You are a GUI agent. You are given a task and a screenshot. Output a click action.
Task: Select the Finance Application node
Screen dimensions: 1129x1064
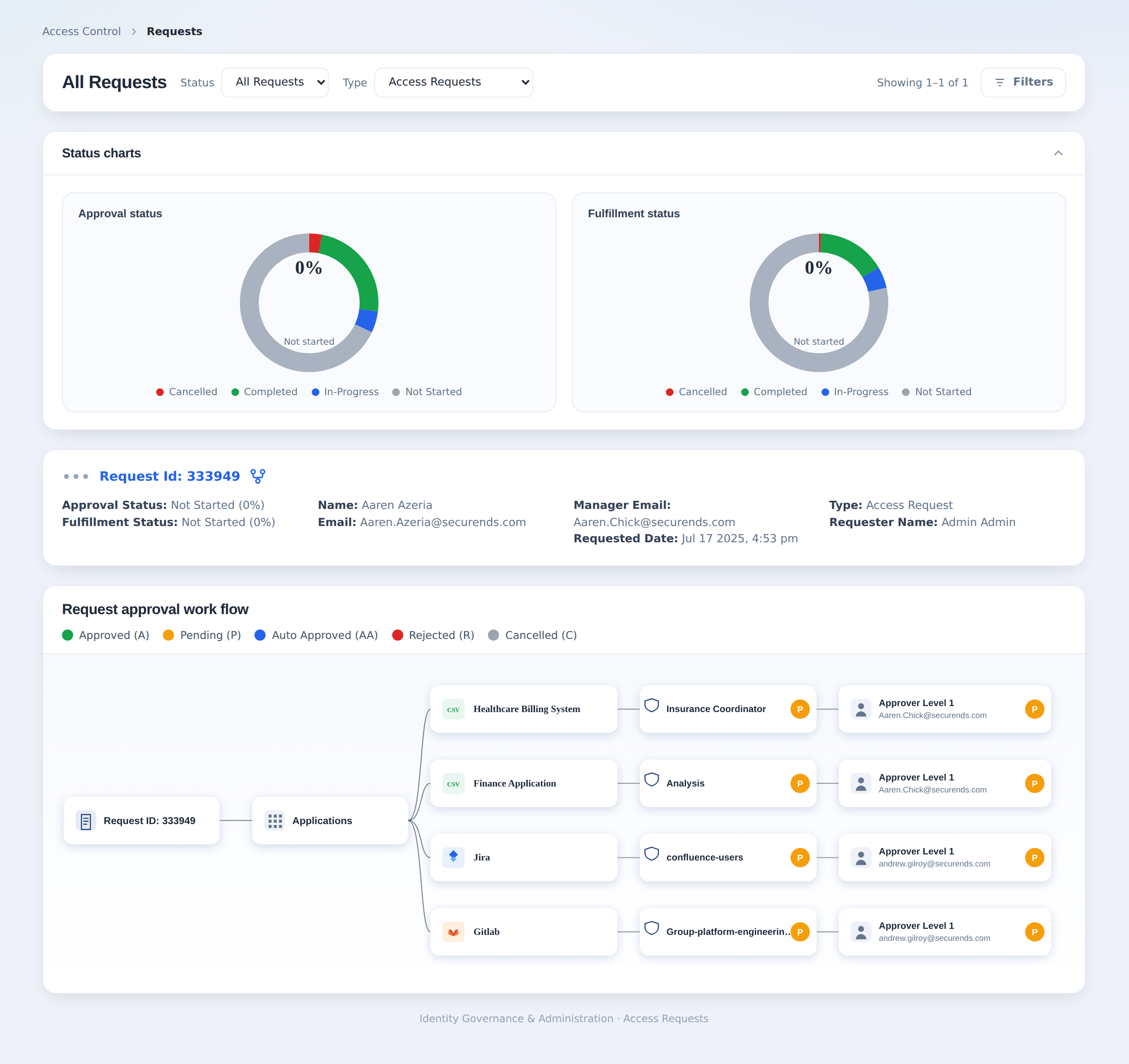[523, 783]
